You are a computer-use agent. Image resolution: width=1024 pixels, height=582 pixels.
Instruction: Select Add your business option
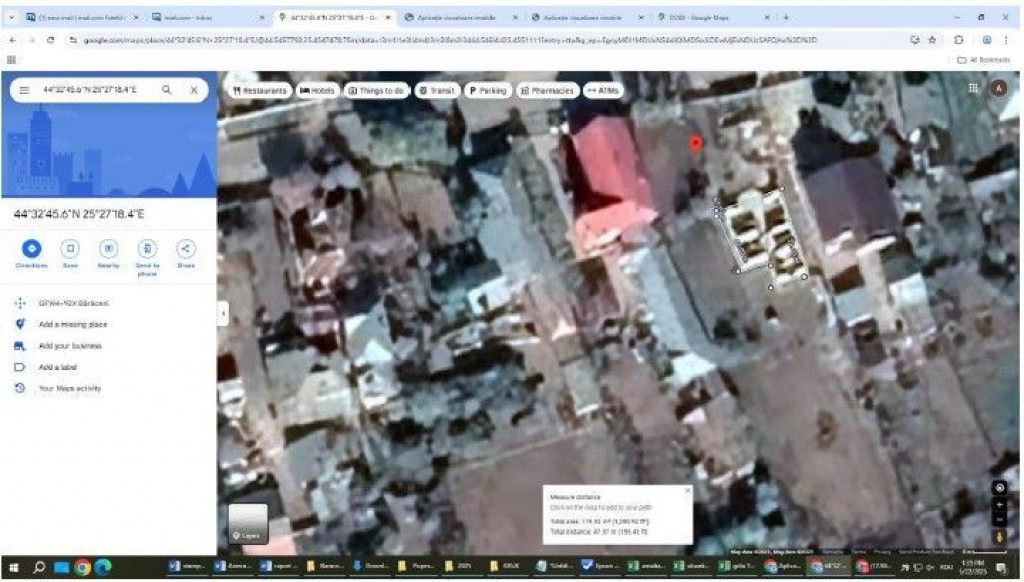[70, 346]
